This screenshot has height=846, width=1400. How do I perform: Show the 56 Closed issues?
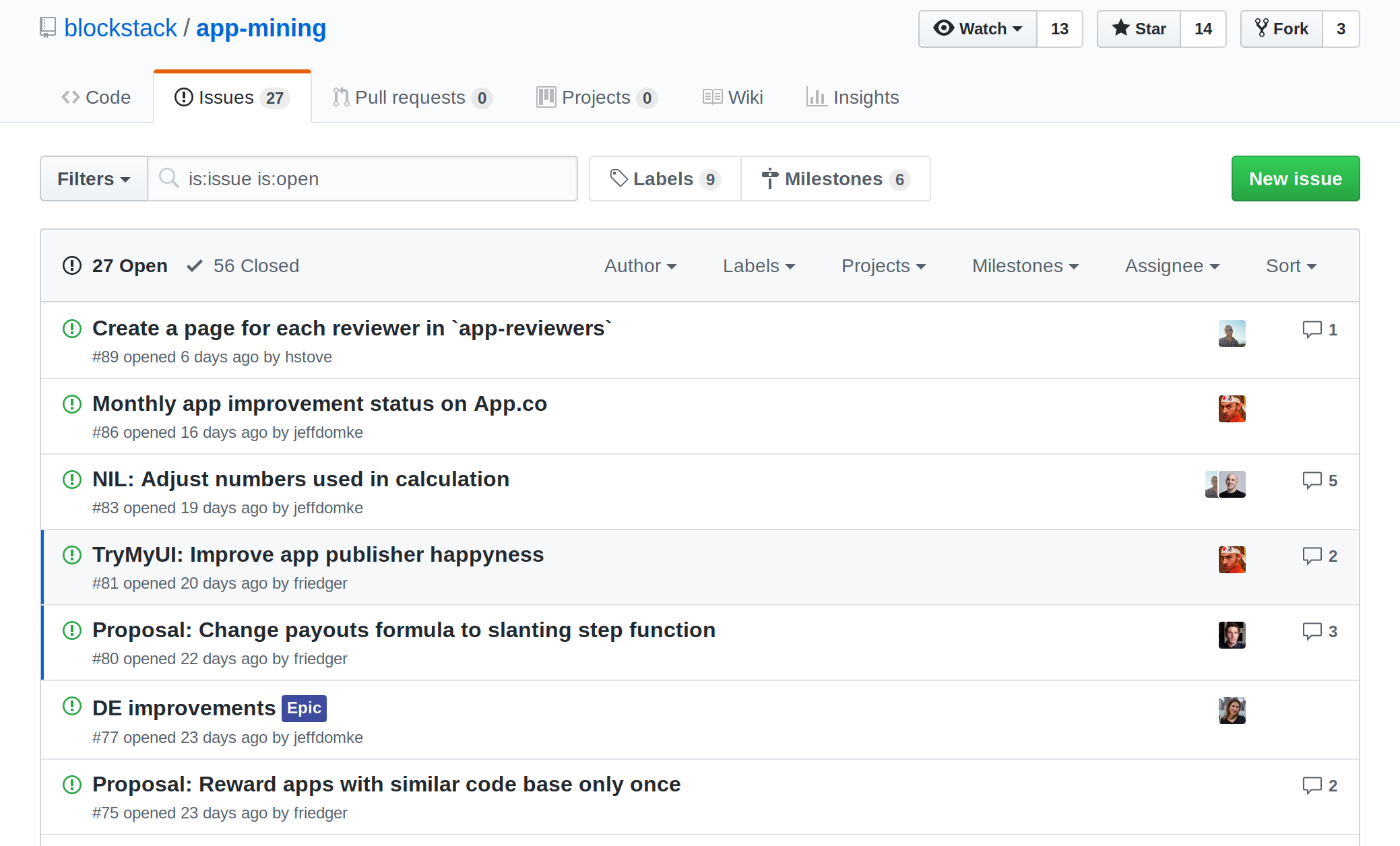coord(243,266)
